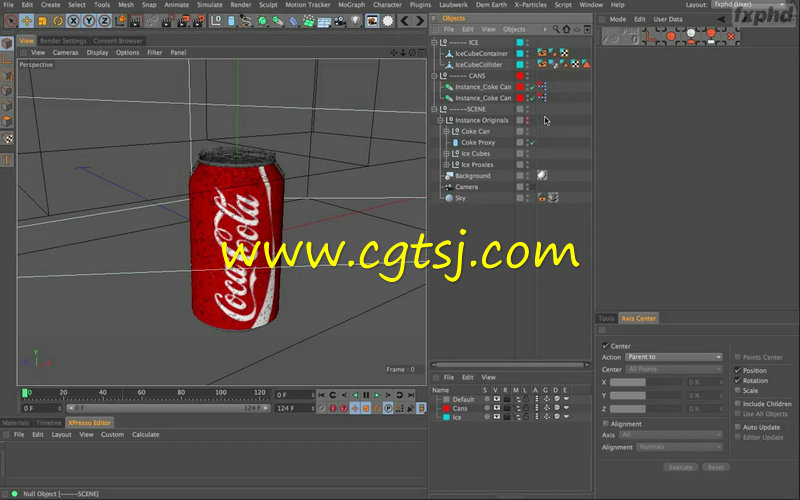Toggle the Rotation checkbox
Image resolution: width=800 pixels, height=500 pixels.
point(738,381)
